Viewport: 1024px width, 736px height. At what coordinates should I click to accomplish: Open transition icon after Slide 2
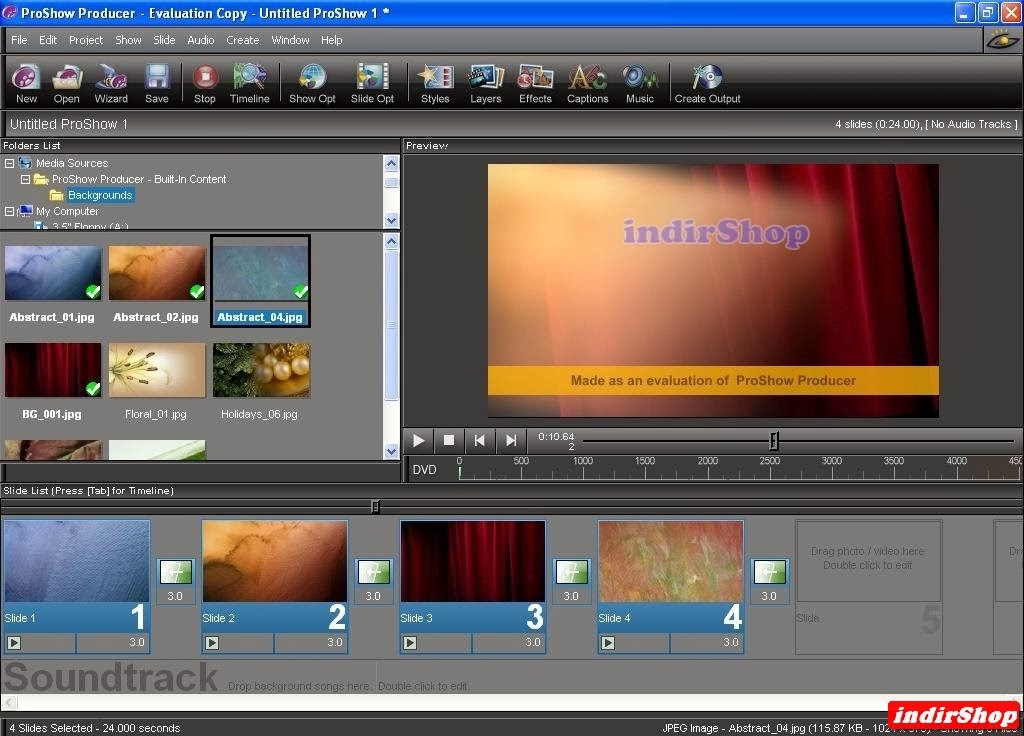374,572
